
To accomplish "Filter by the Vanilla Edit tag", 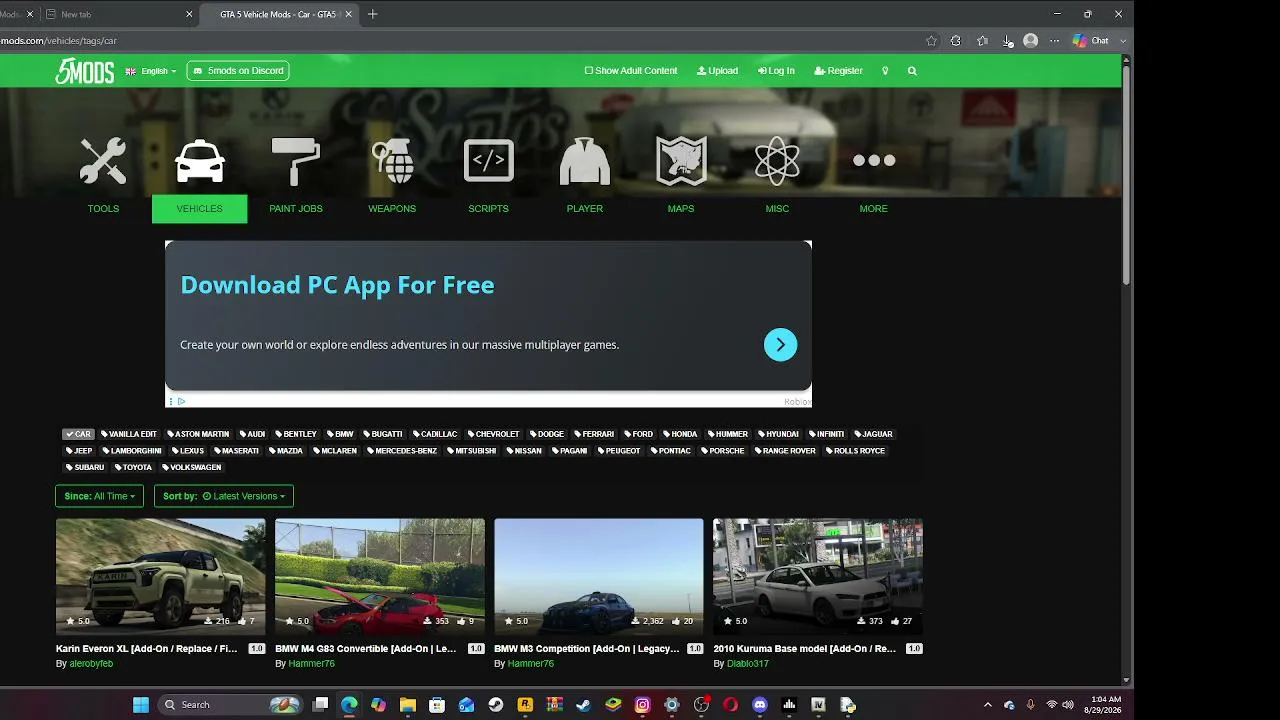I will 130,434.
